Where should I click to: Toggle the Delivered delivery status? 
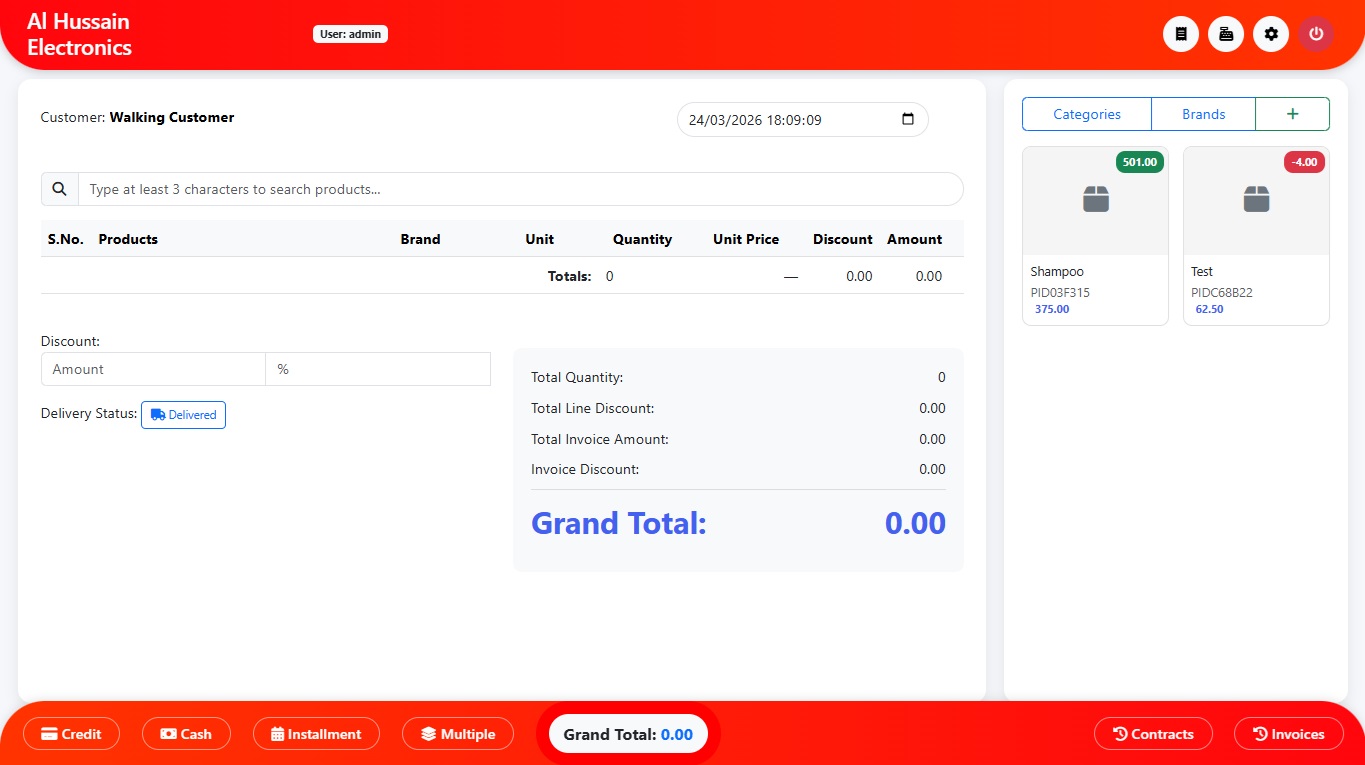coord(183,415)
